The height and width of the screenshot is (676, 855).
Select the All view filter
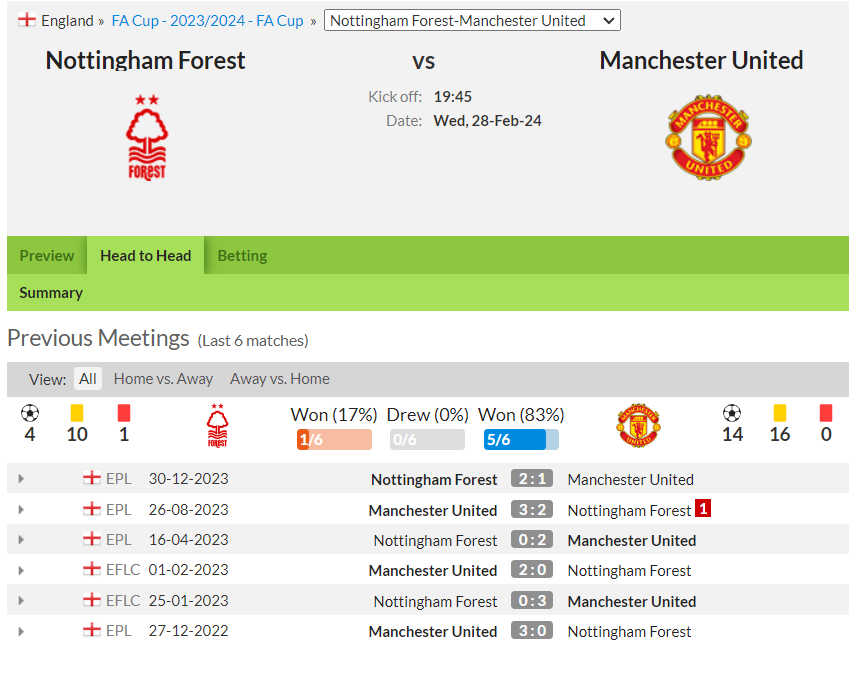tap(88, 379)
